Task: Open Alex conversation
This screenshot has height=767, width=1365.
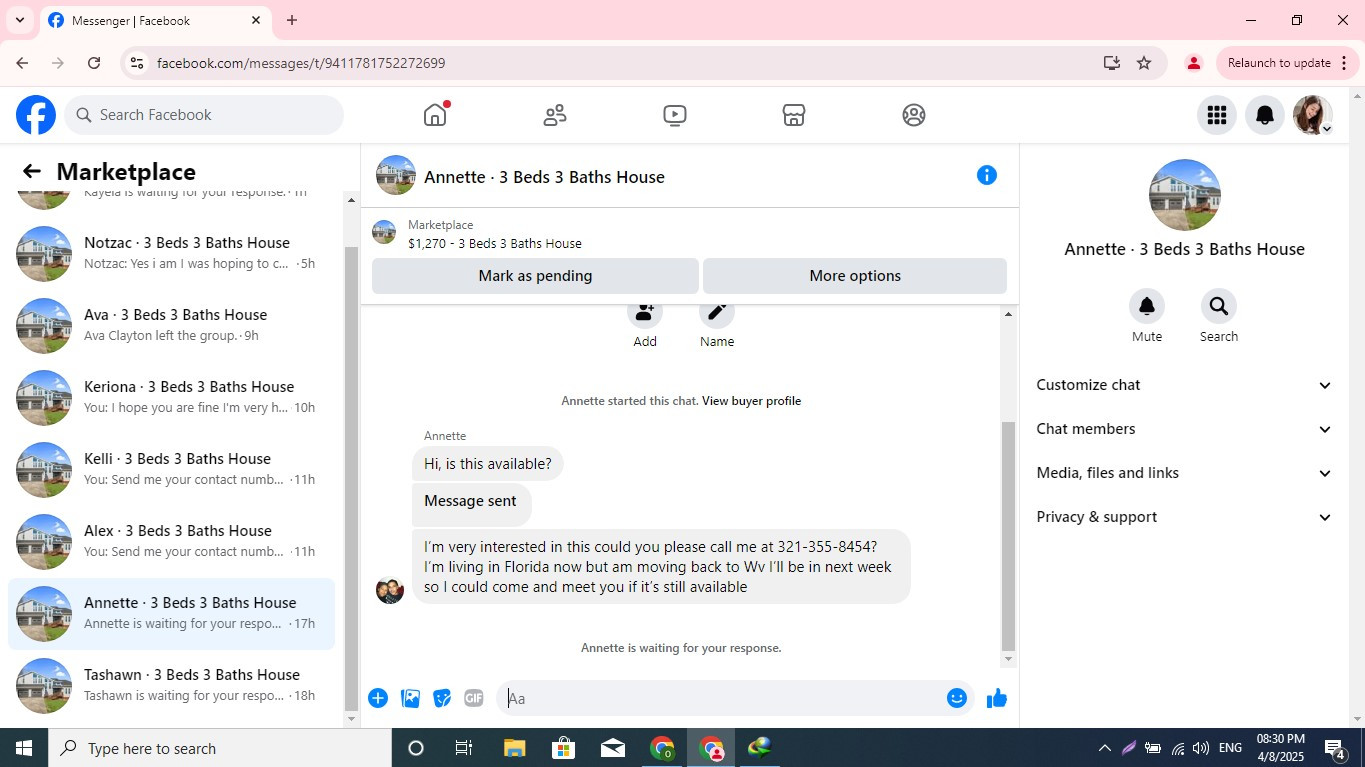Action: (172, 542)
